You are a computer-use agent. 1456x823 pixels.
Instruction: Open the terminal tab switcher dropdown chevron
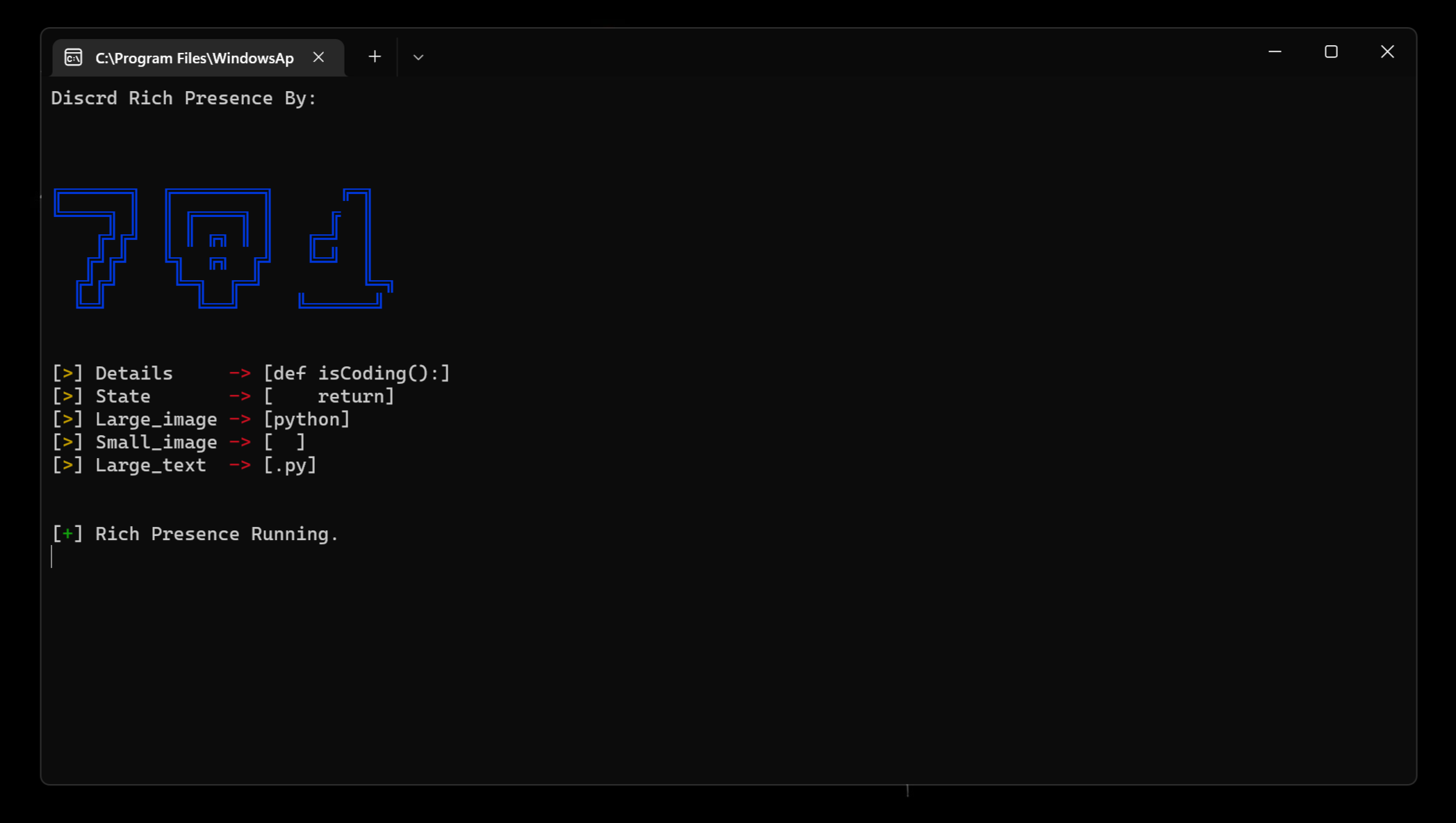point(418,57)
